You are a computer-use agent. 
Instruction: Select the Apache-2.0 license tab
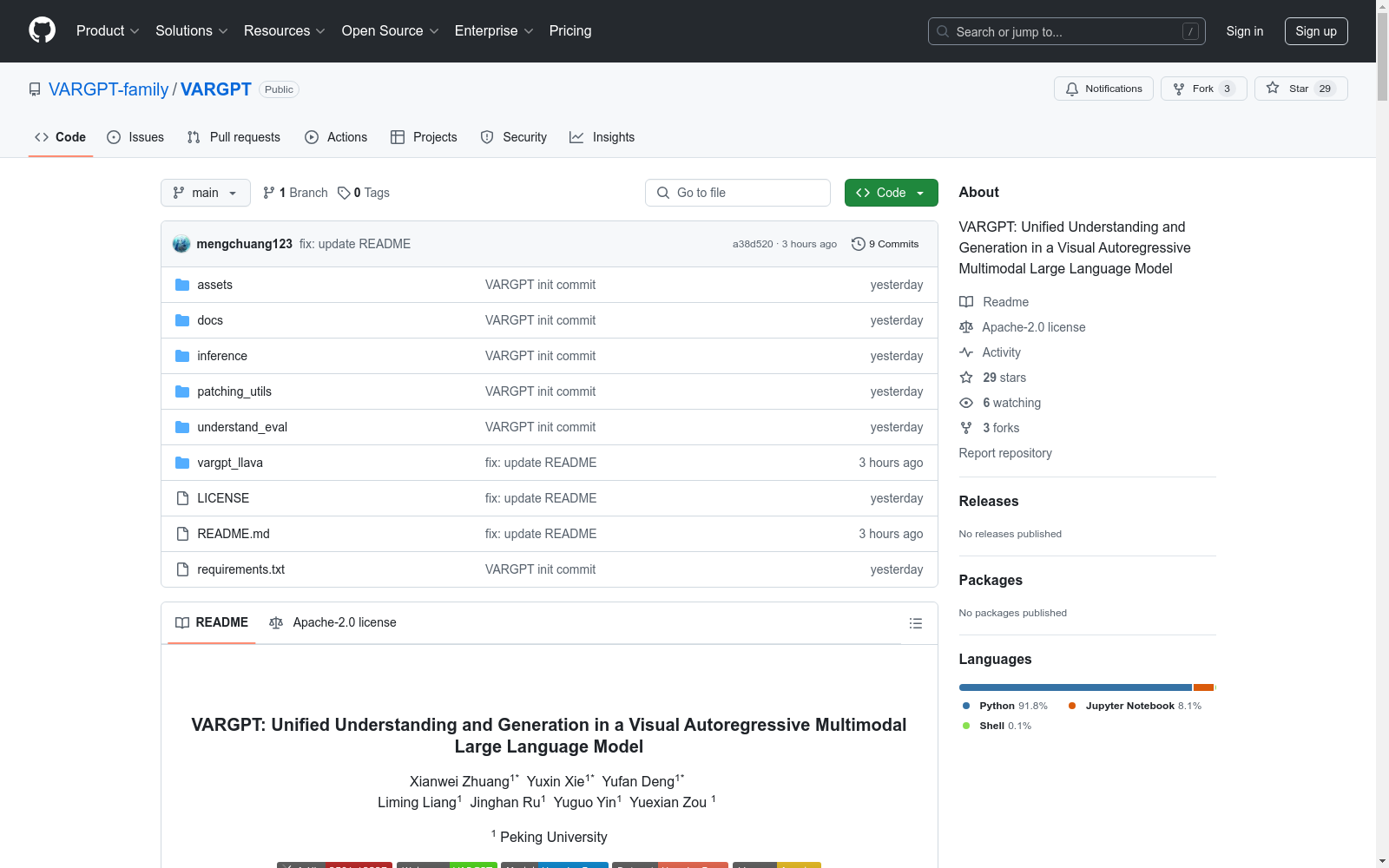[x=332, y=622]
